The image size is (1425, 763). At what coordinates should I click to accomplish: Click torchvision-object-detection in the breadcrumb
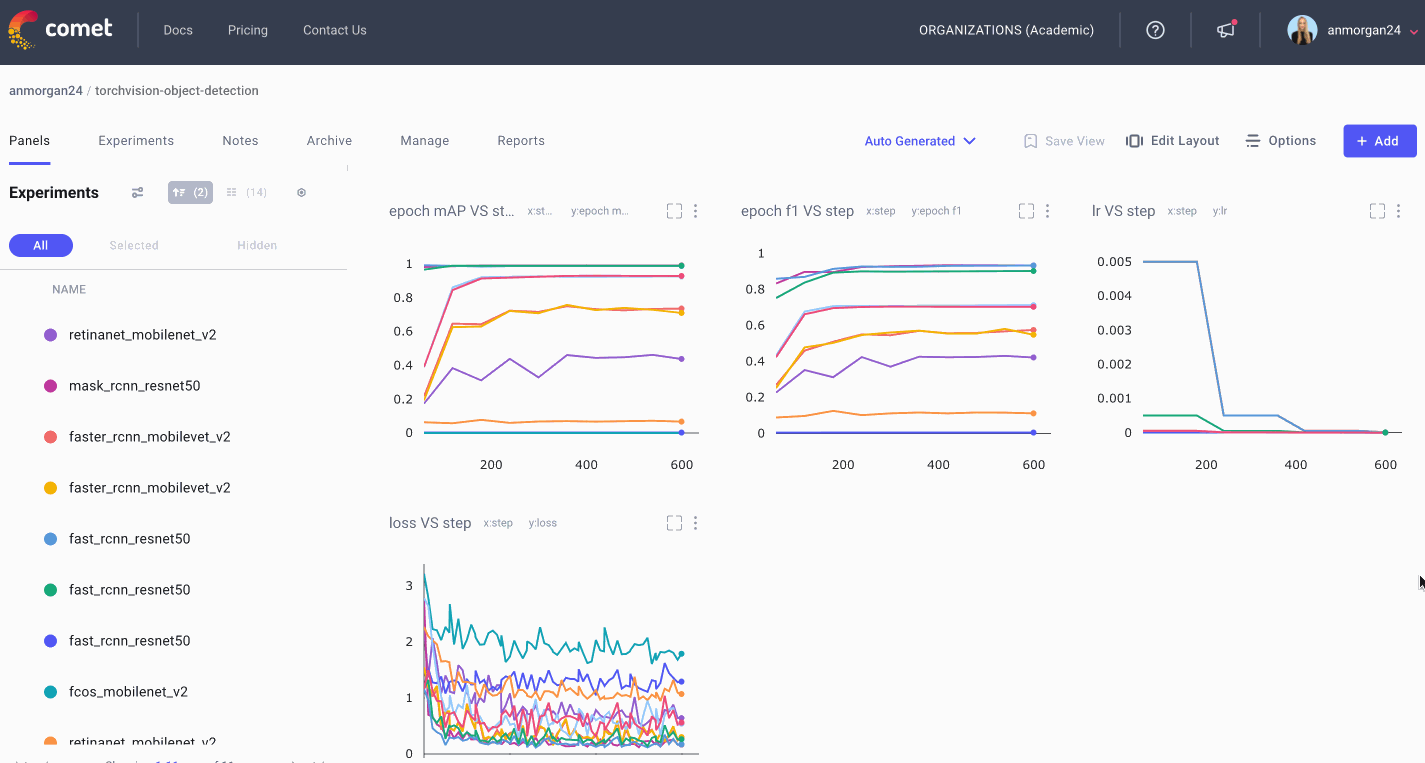(x=177, y=90)
